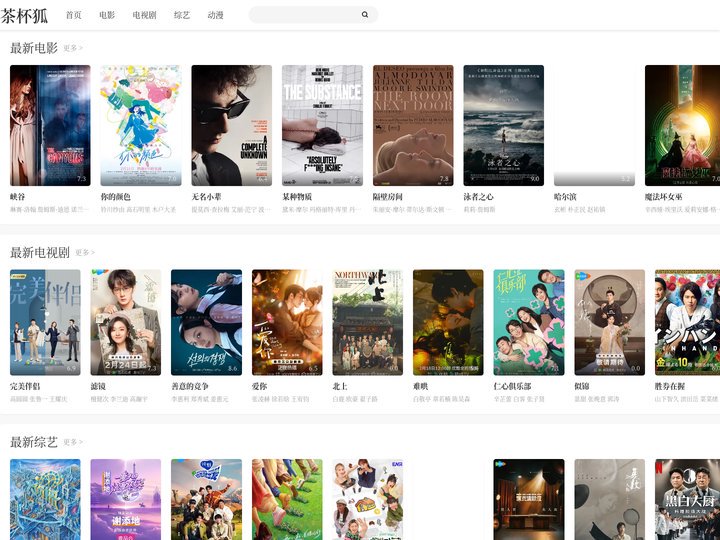720x540 pixels.
Task: Open The Room Next Door poster
Action: point(413,125)
